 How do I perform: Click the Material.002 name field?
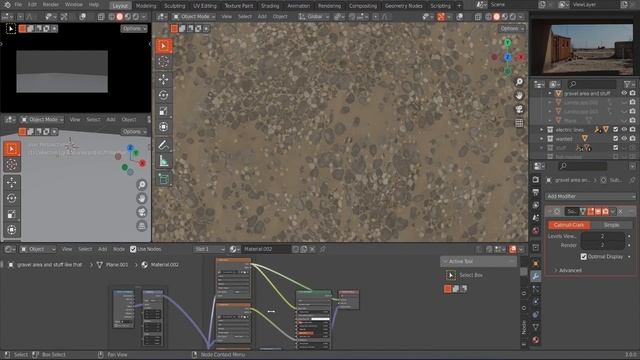pos(266,249)
